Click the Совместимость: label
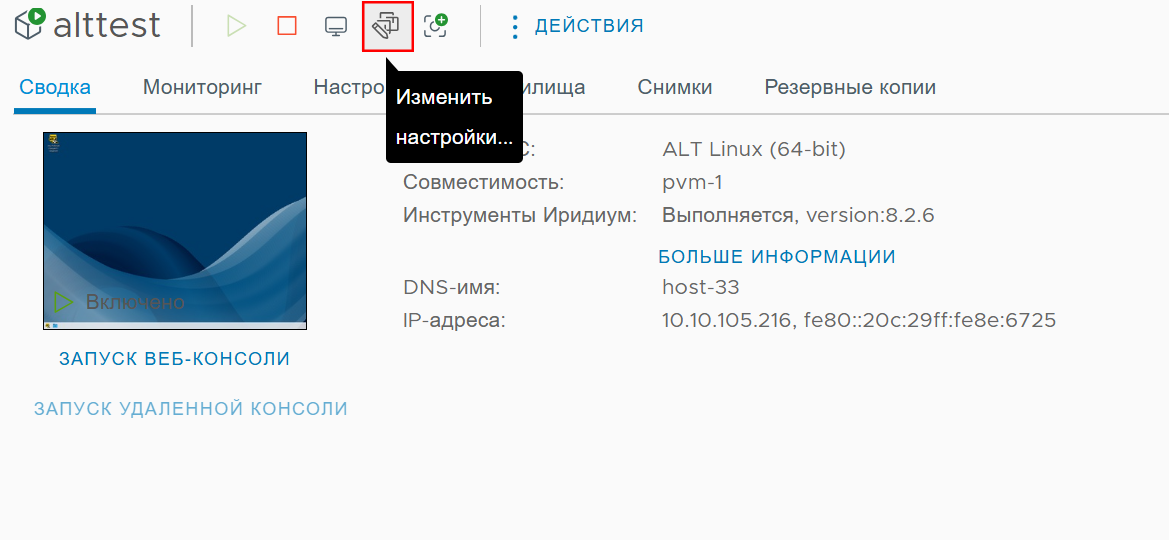 coord(484,183)
